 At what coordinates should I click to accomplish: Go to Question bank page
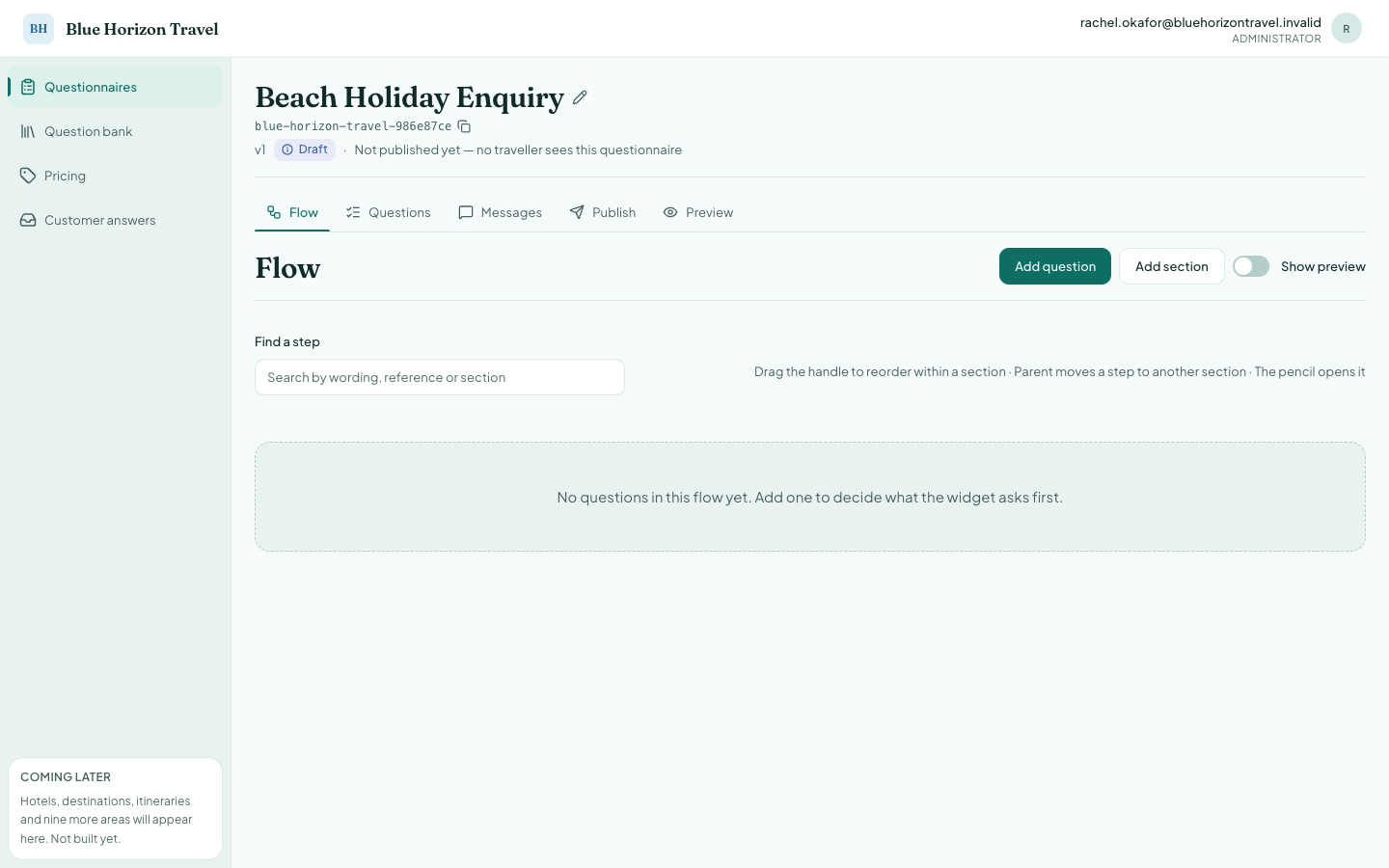pyautogui.click(x=116, y=131)
